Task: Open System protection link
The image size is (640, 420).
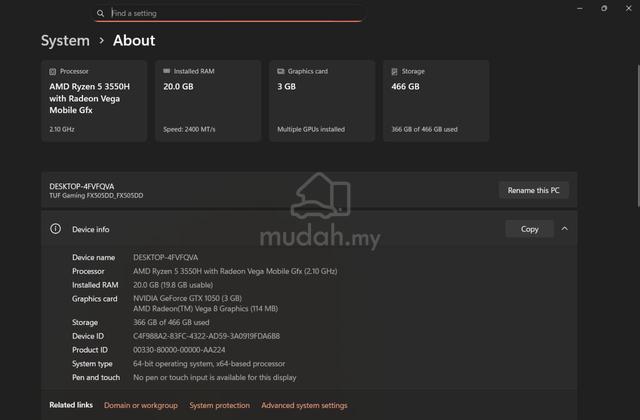Action: pos(220,405)
